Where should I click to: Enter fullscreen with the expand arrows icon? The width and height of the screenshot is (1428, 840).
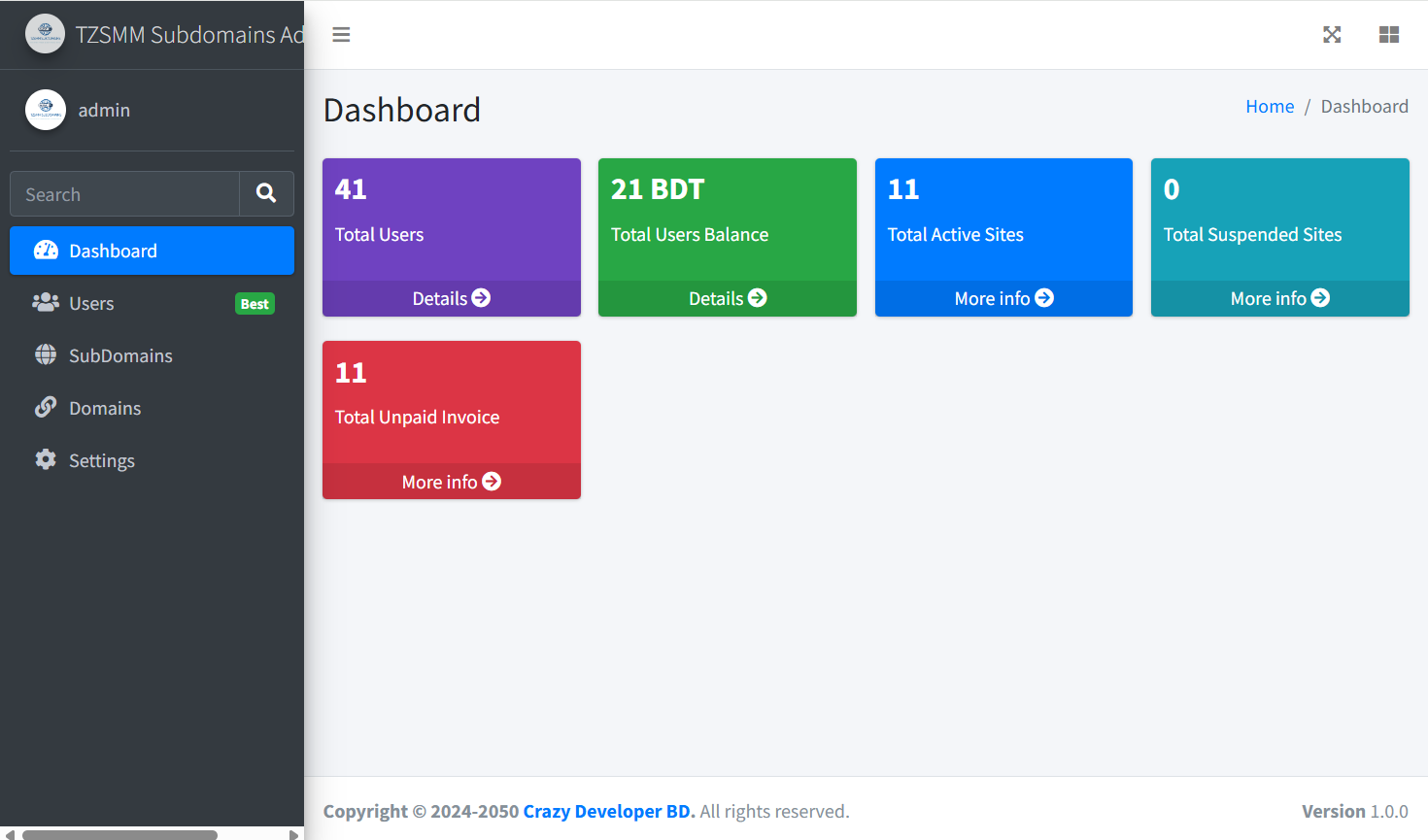pyautogui.click(x=1332, y=34)
